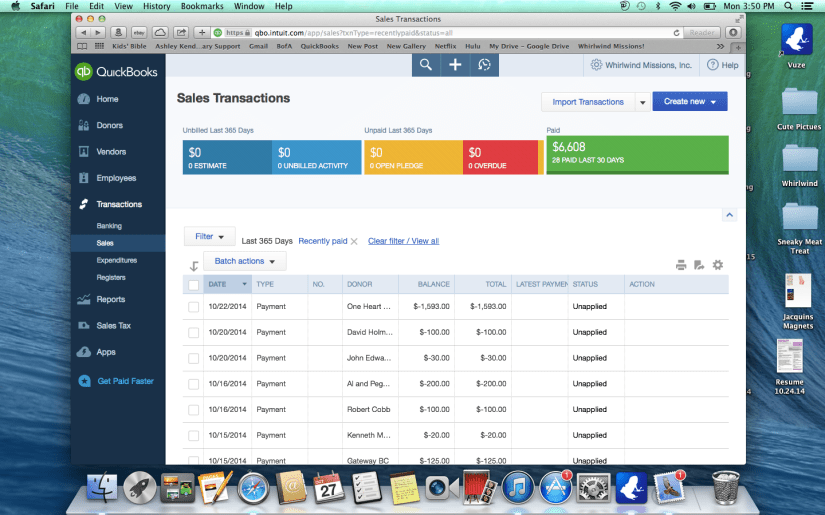Open Bookmarks menu in menu bar
The image size is (825, 515).
click(202, 6)
